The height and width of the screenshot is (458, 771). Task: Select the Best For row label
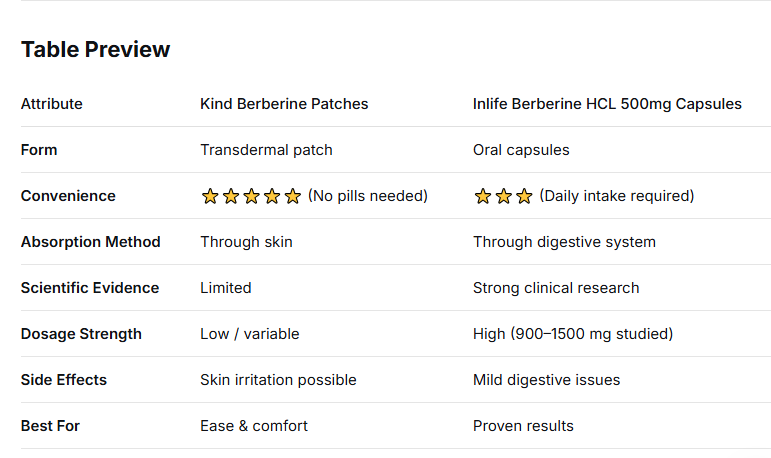pos(50,426)
